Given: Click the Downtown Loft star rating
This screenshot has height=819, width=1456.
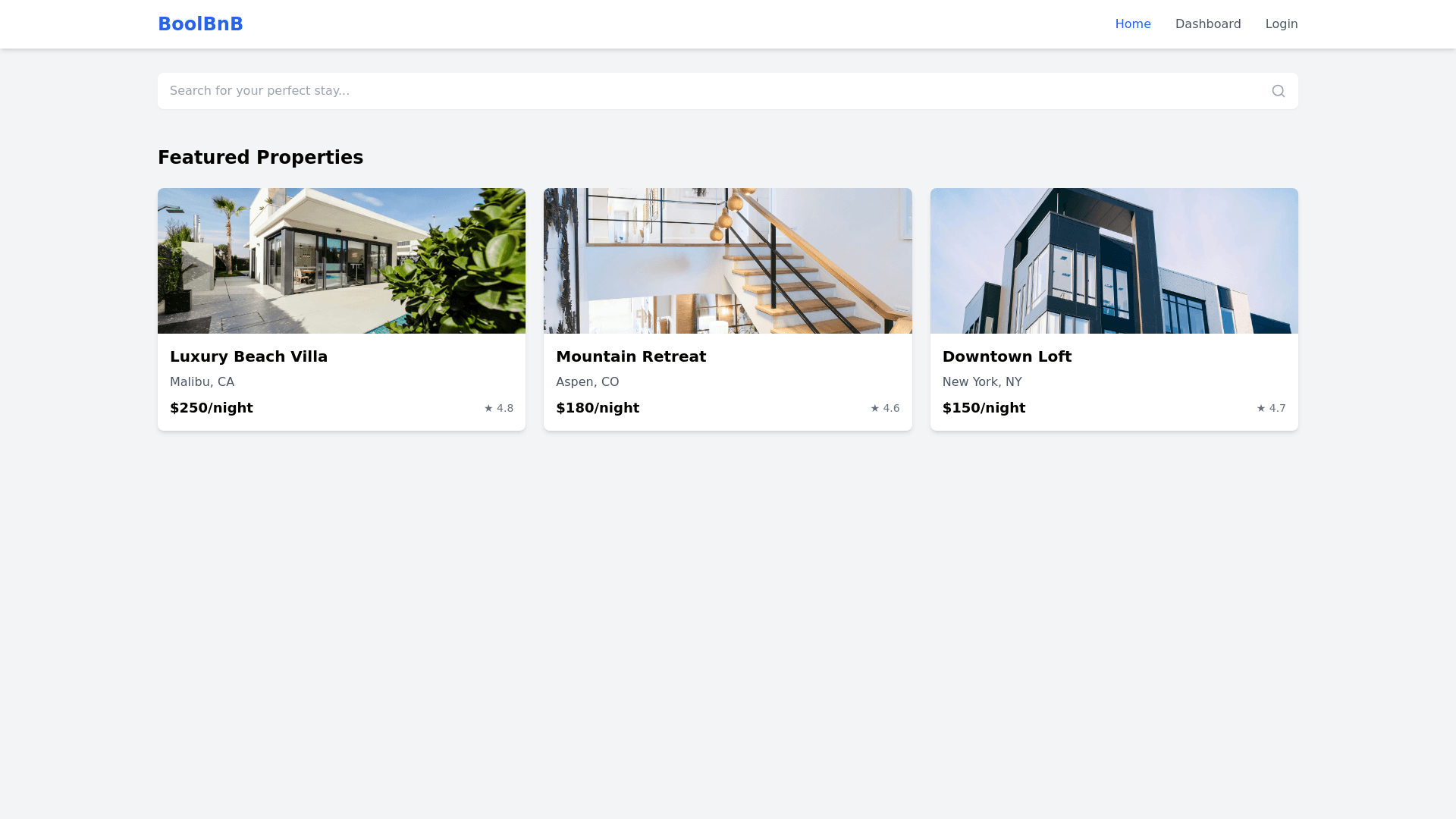Looking at the screenshot, I should click(1271, 408).
